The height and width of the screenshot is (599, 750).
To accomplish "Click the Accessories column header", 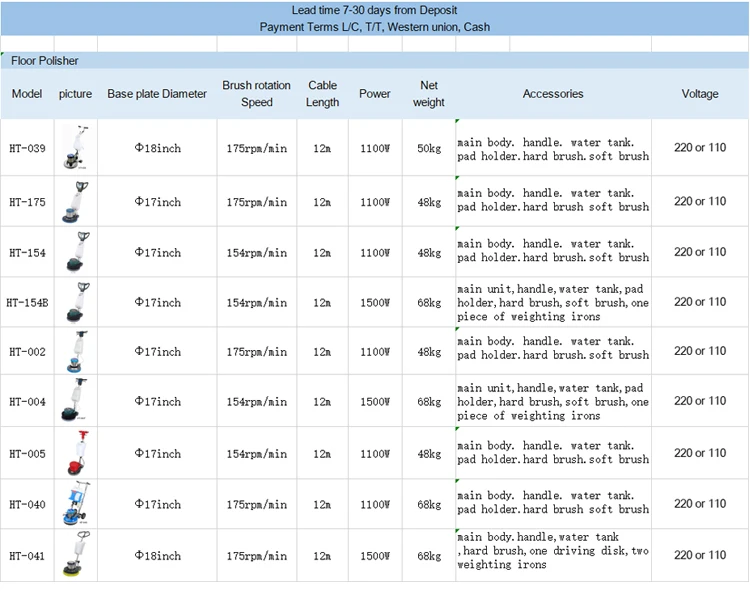I will [552, 94].
